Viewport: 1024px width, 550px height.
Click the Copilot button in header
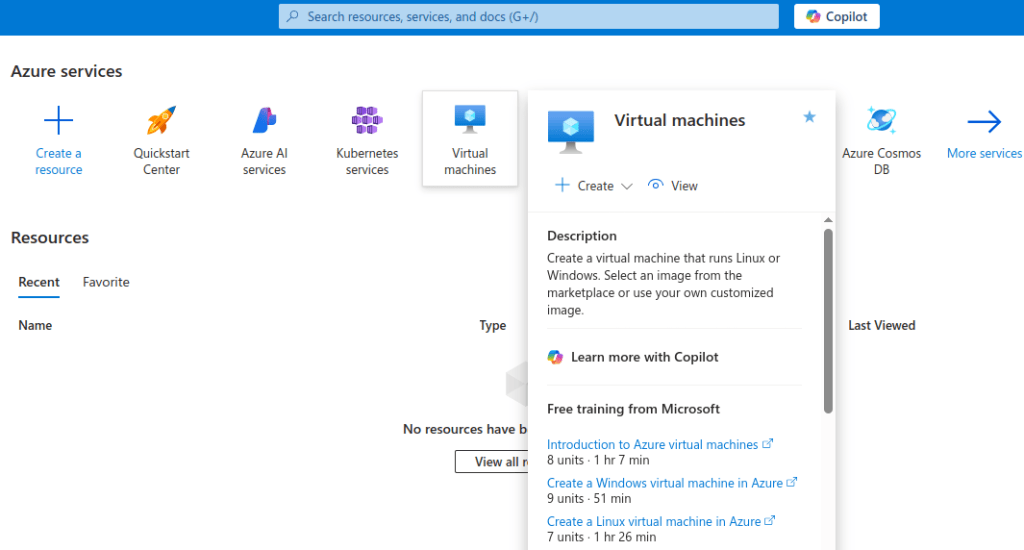tap(837, 16)
